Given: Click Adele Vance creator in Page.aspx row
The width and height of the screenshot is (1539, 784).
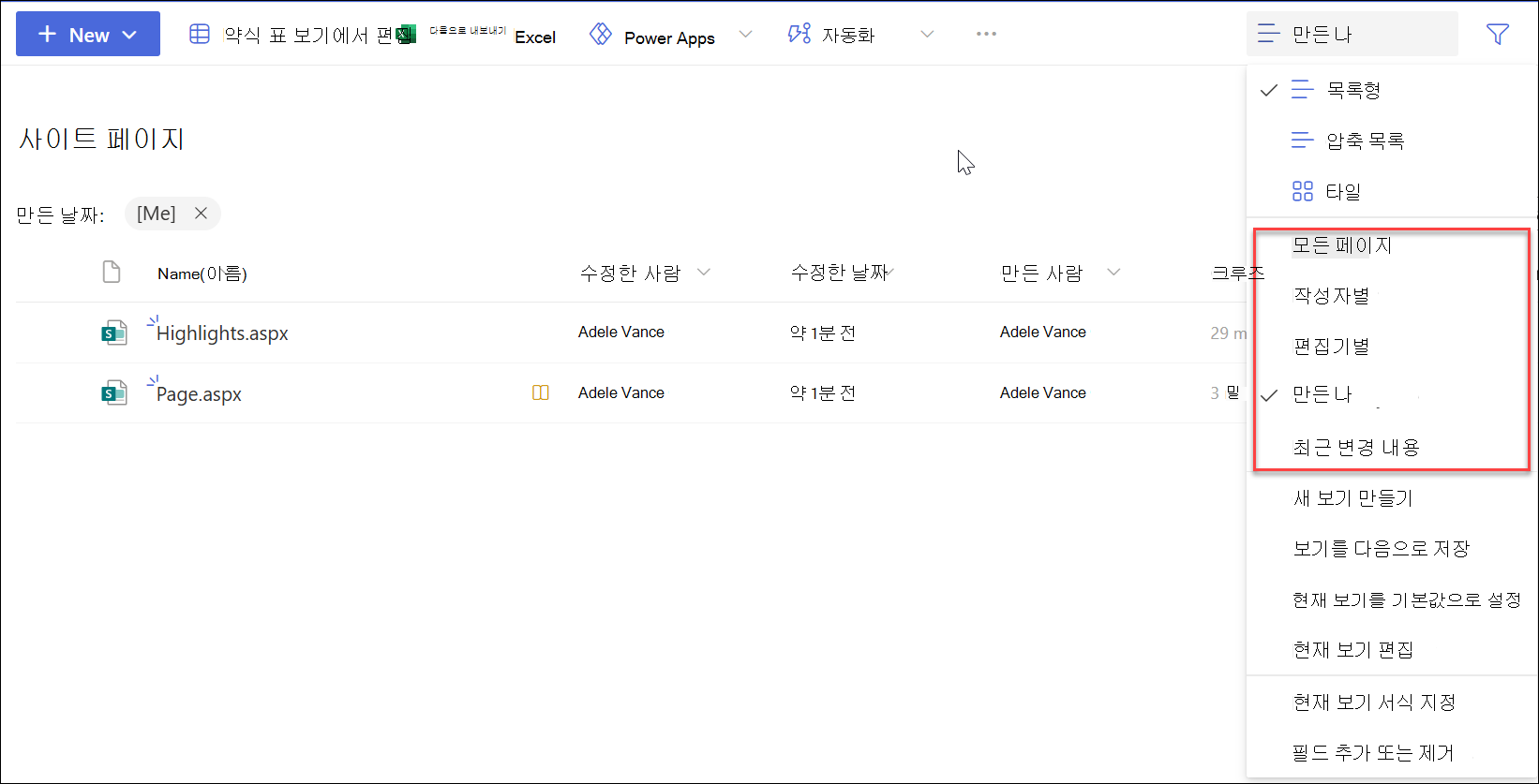Looking at the screenshot, I should 1043,393.
